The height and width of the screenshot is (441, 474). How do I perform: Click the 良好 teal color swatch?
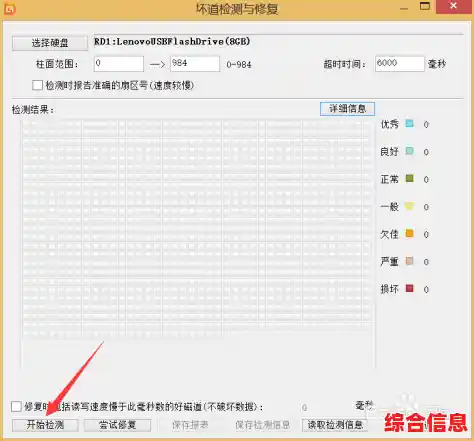pos(410,151)
